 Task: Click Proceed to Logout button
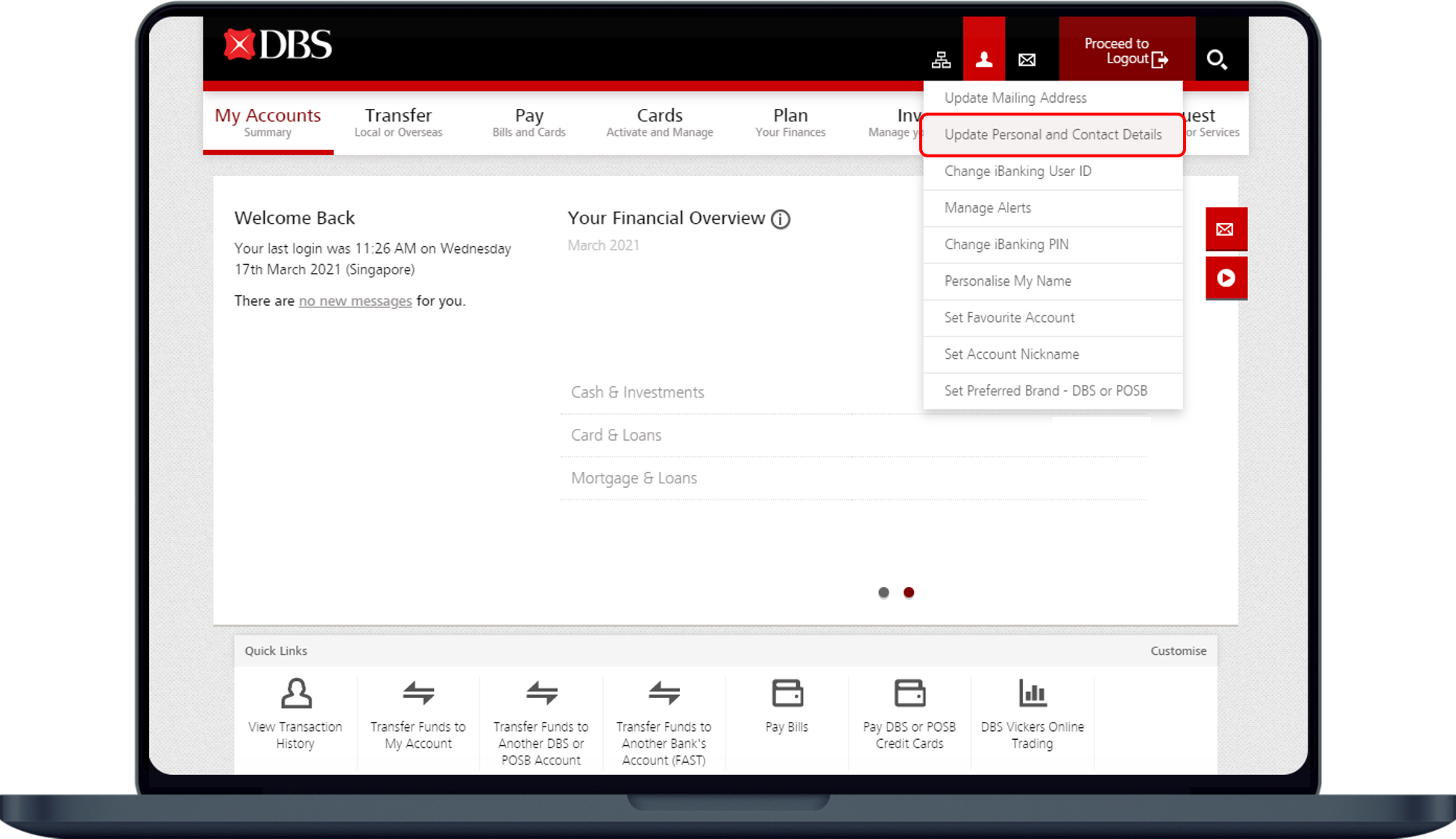pos(1126,48)
